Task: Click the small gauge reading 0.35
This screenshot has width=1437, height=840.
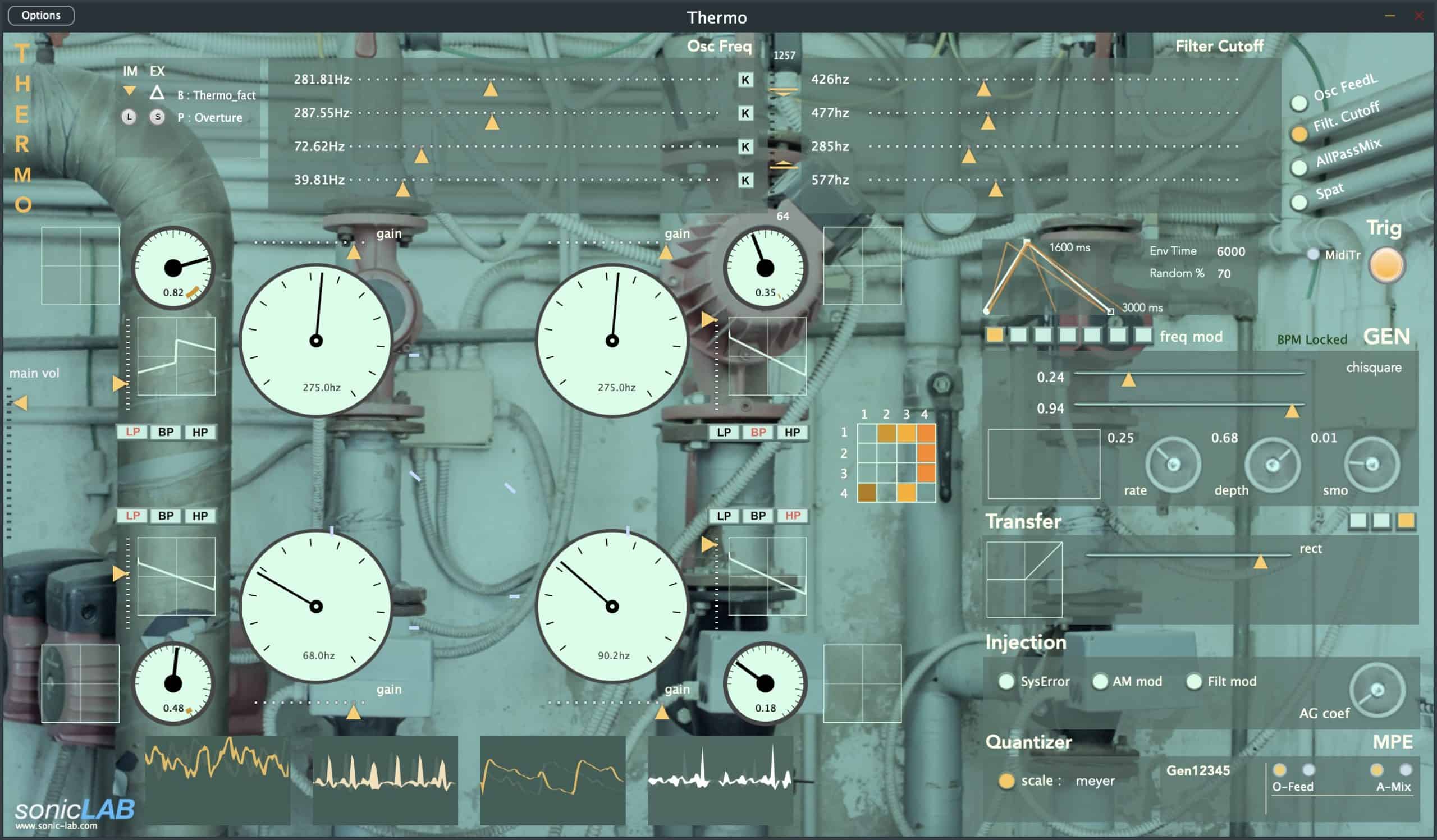Action: click(765, 268)
